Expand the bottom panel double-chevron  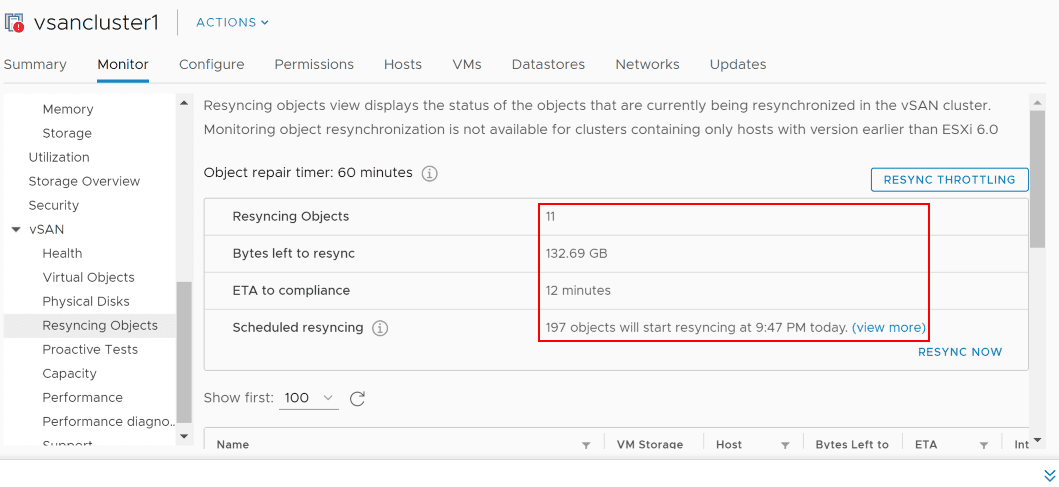1049,476
